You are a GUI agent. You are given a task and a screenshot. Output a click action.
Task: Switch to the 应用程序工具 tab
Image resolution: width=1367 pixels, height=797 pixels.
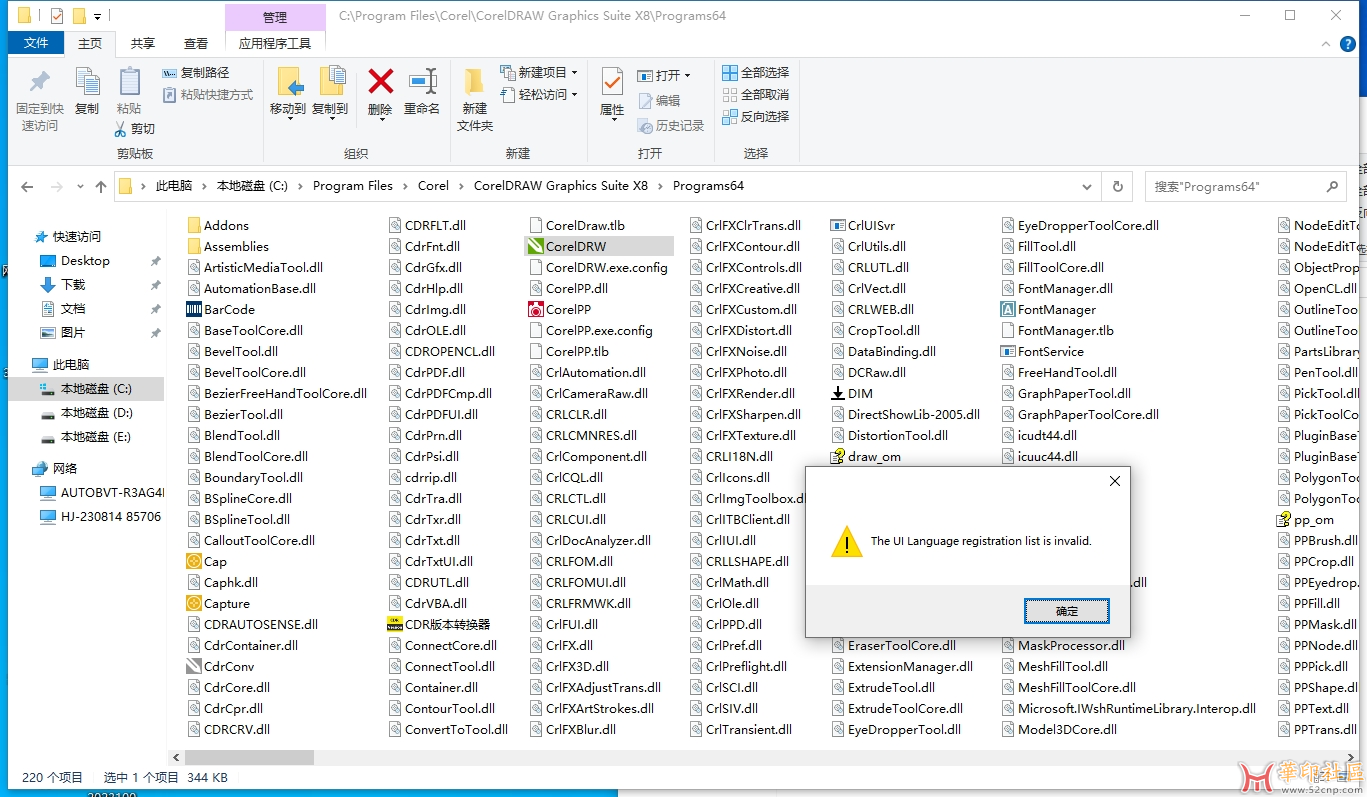pos(275,44)
